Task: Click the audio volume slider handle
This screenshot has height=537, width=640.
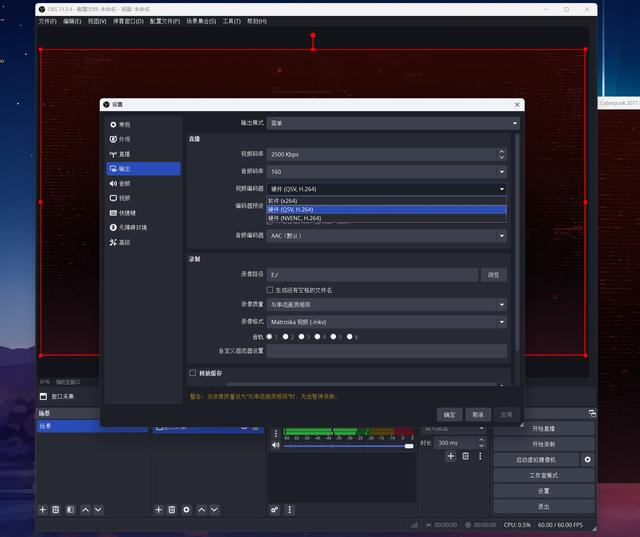Action: pyautogui.click(x=409, y=446)
